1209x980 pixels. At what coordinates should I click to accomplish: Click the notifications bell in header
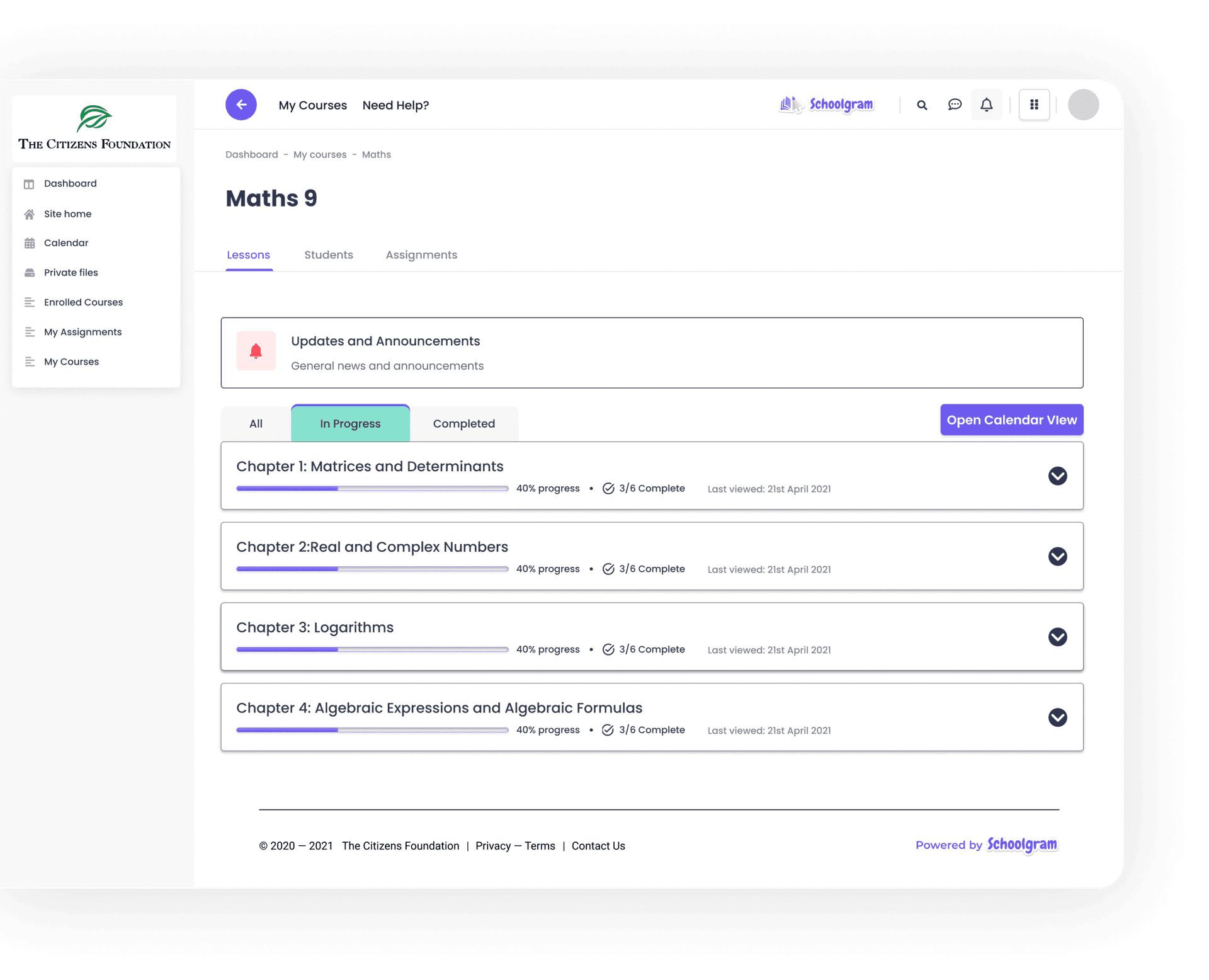986,105
